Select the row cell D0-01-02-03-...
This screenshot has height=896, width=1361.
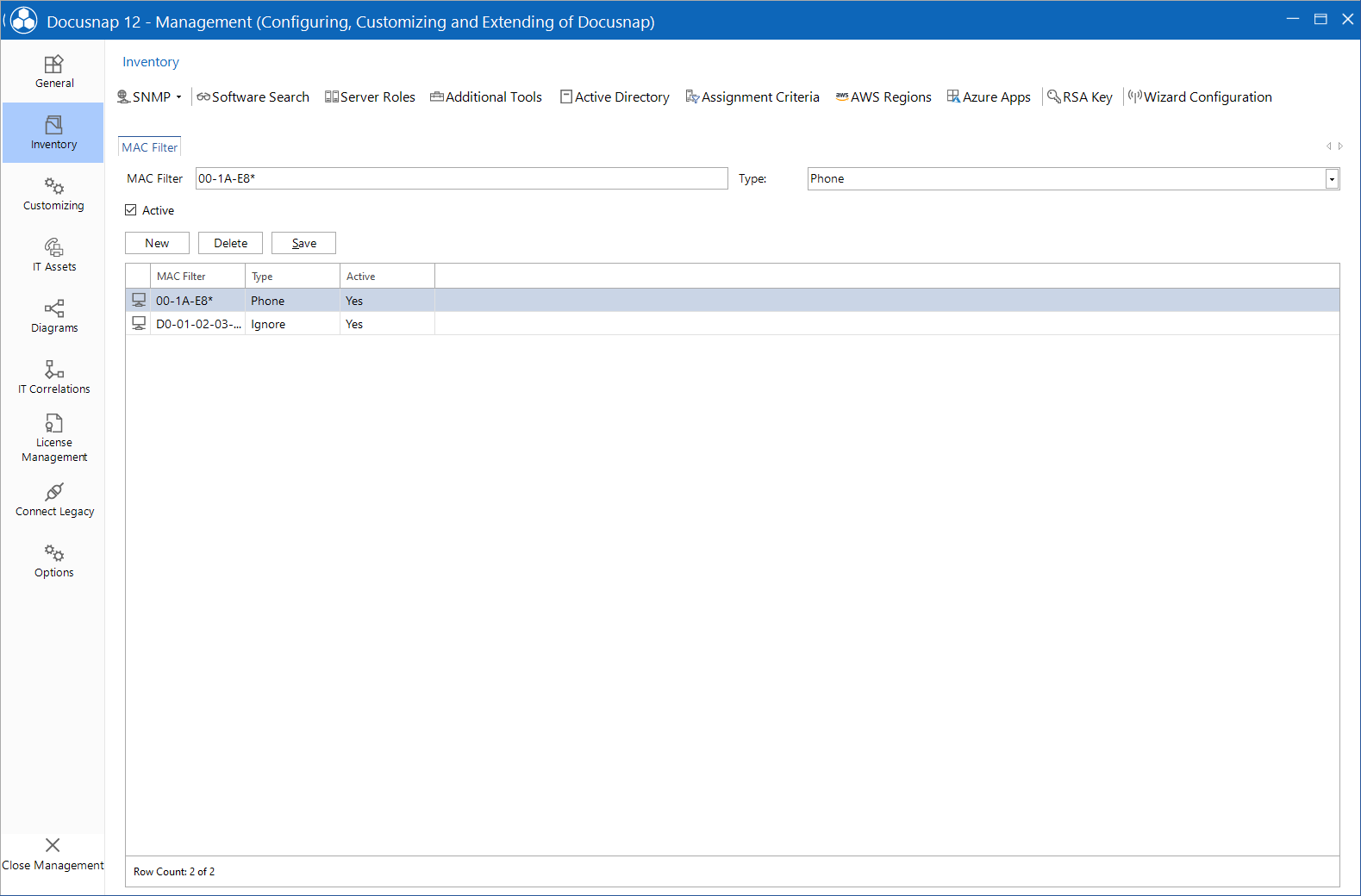[x=197, y=323]
